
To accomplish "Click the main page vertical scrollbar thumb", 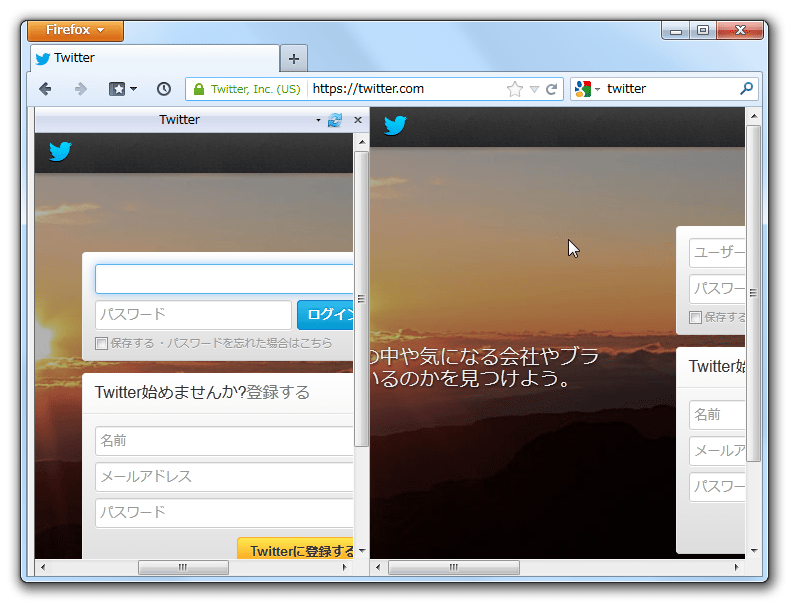I will click(x=754, y=293).
